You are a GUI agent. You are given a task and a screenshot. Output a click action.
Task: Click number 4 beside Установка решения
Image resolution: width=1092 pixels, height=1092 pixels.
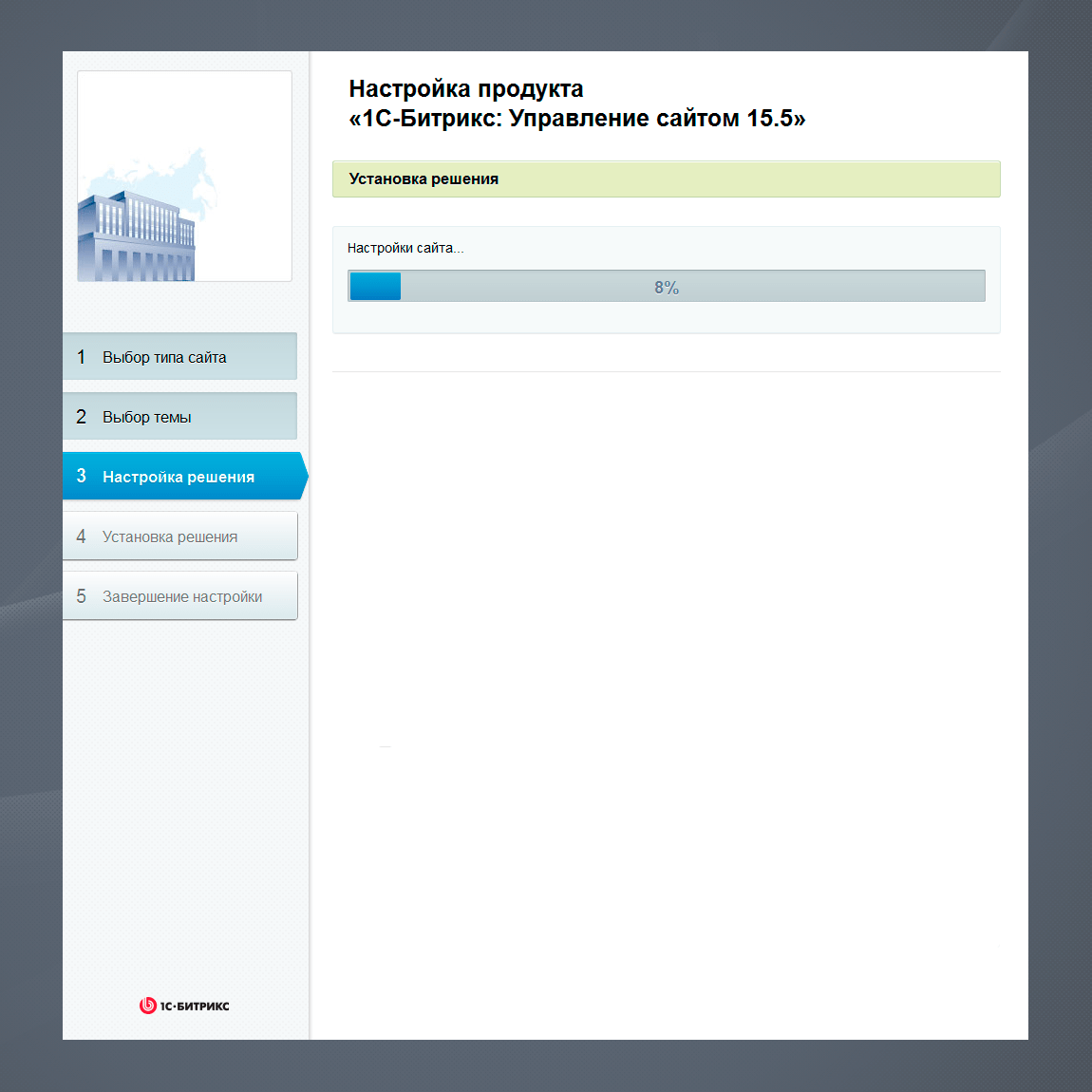point(81,537)
